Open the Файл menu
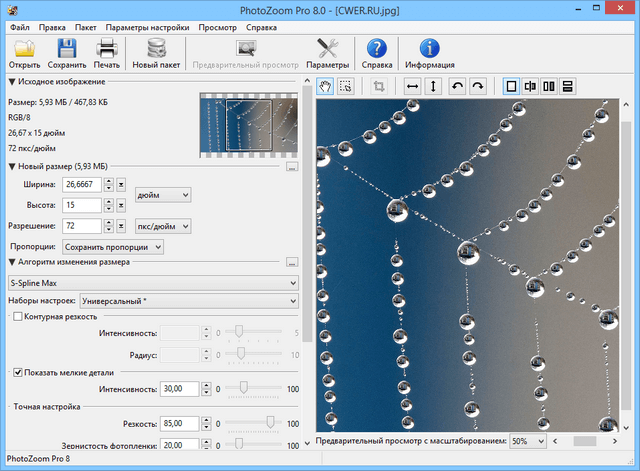The image size is (640, 471). 20,27
